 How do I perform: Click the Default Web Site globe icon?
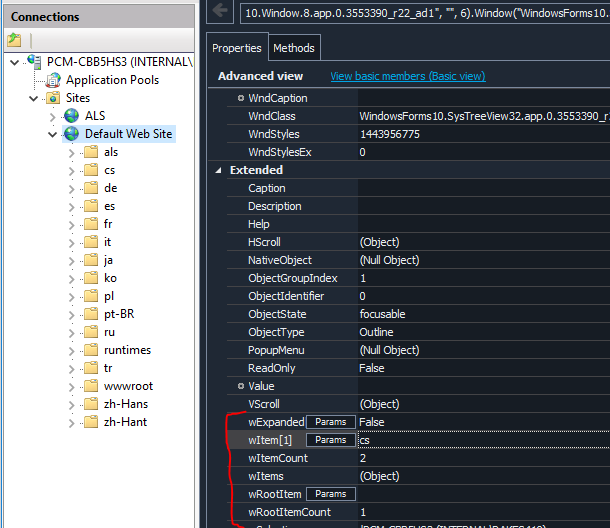[x=72, y=134]
